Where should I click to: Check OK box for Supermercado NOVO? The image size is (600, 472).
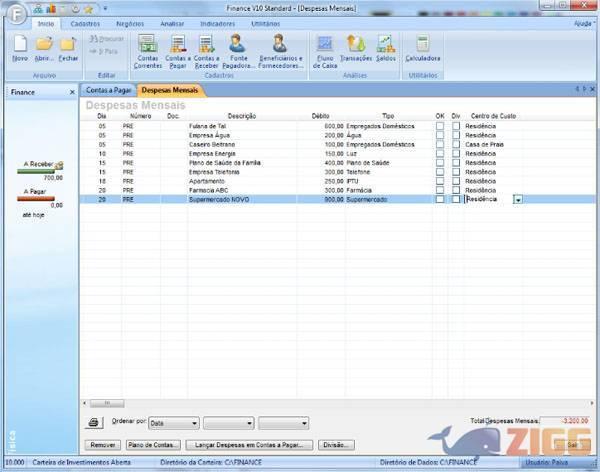tap(440, 199)
